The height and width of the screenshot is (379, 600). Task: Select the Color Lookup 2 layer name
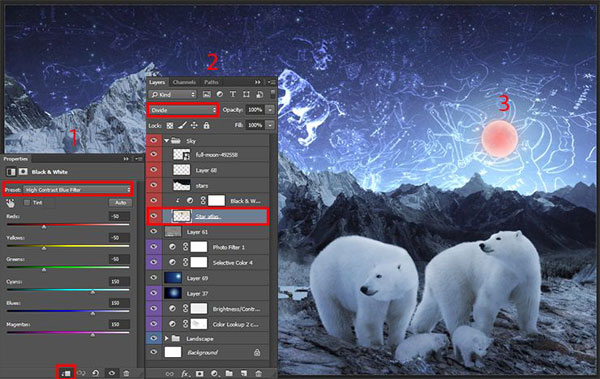pyautogui.click(x=235, y=324)
